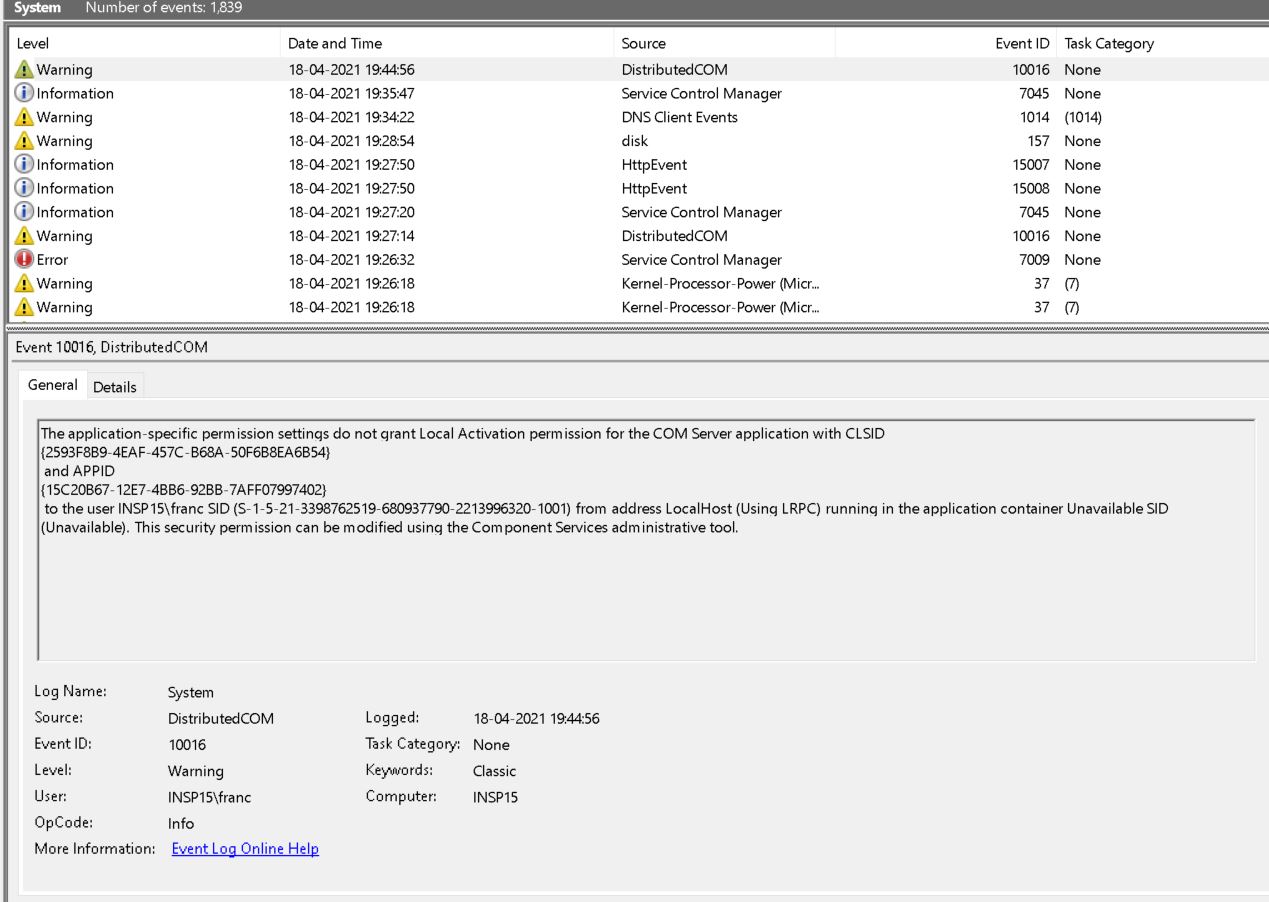Image resolution: width=1269 pixels, height=902 pixels.
Task: Click the Computer value INSP15
Action: pos(495,797)
